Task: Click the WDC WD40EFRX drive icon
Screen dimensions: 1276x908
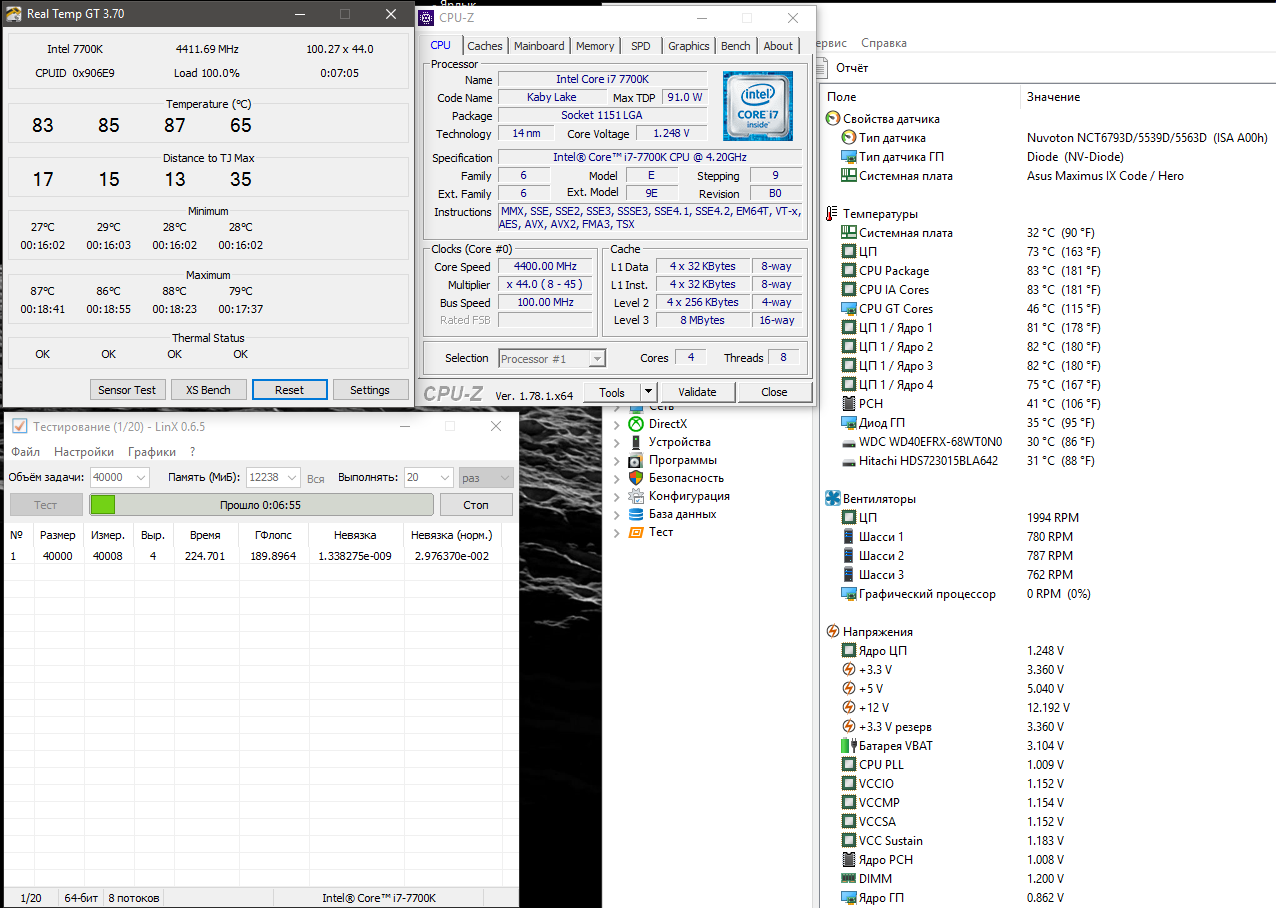Action: point(849,441)
